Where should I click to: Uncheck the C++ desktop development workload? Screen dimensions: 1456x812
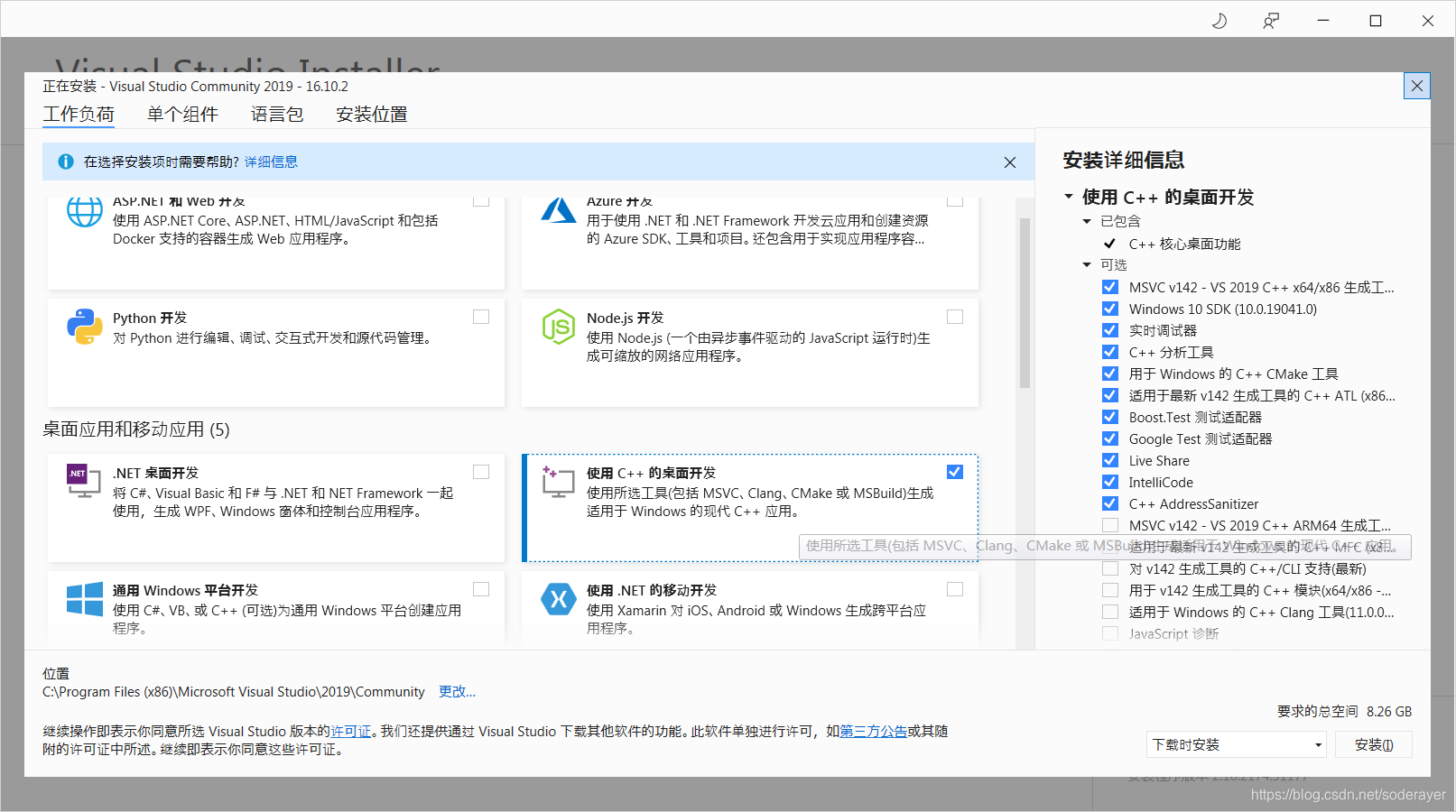click(955, 472)
